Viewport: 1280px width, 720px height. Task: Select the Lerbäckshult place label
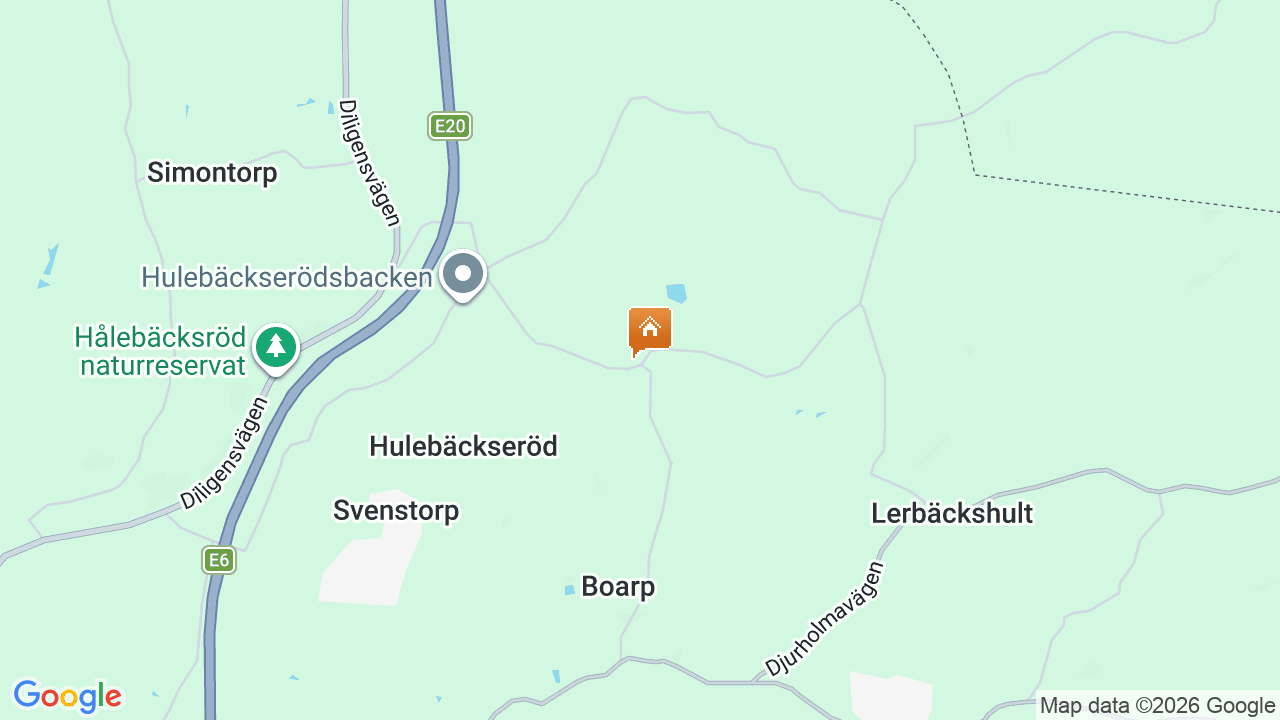tap(952, 513)
